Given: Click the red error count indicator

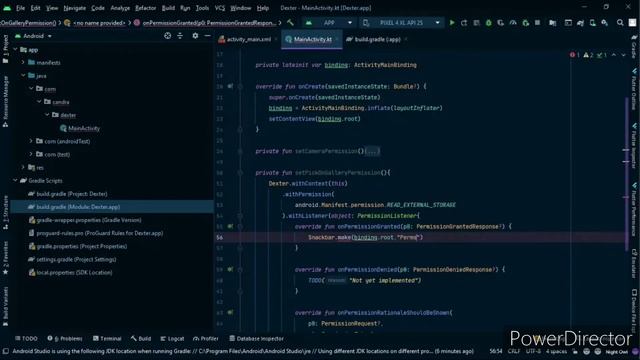Looking at the screenshot, I should tap(575, 55).
